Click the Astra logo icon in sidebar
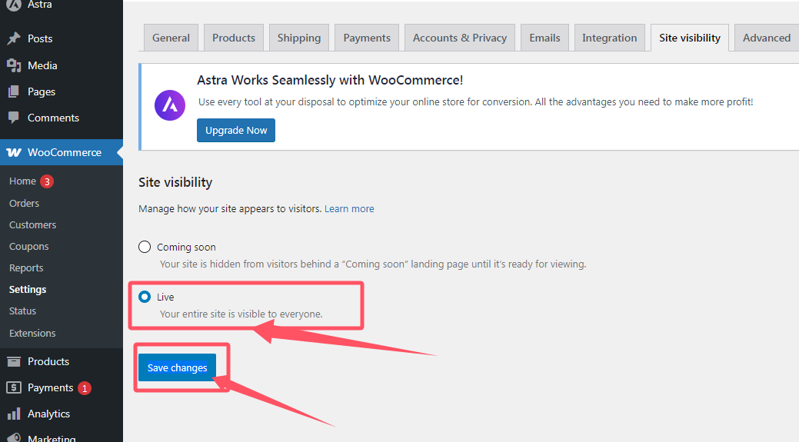799x442 pixels. tap(13, 5)
